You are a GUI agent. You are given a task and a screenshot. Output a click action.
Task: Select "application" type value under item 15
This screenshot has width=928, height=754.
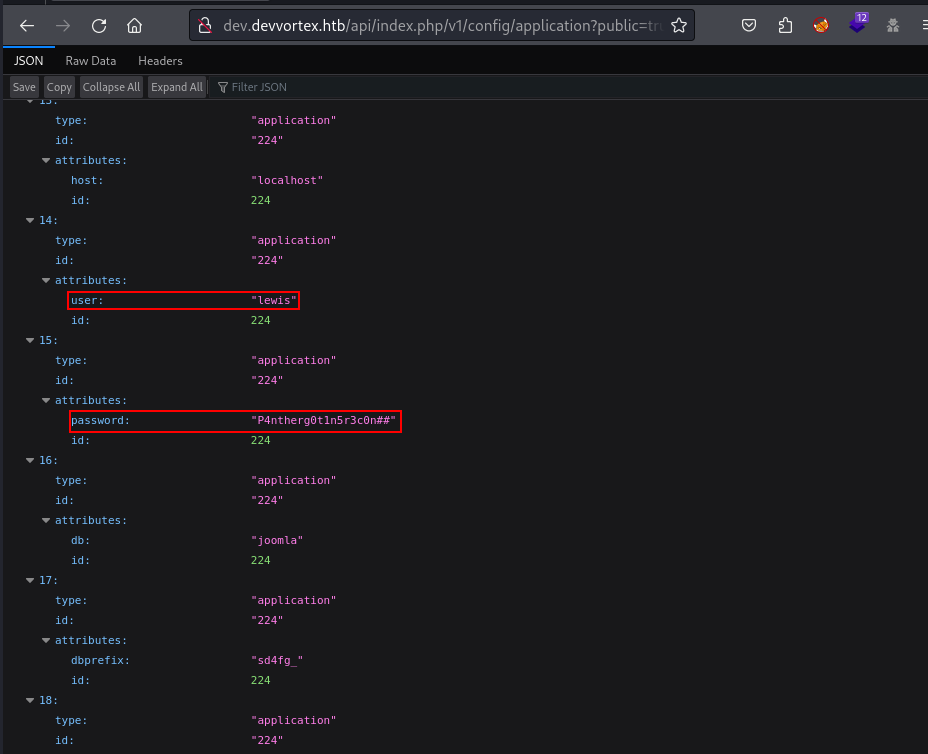(294, 360)
